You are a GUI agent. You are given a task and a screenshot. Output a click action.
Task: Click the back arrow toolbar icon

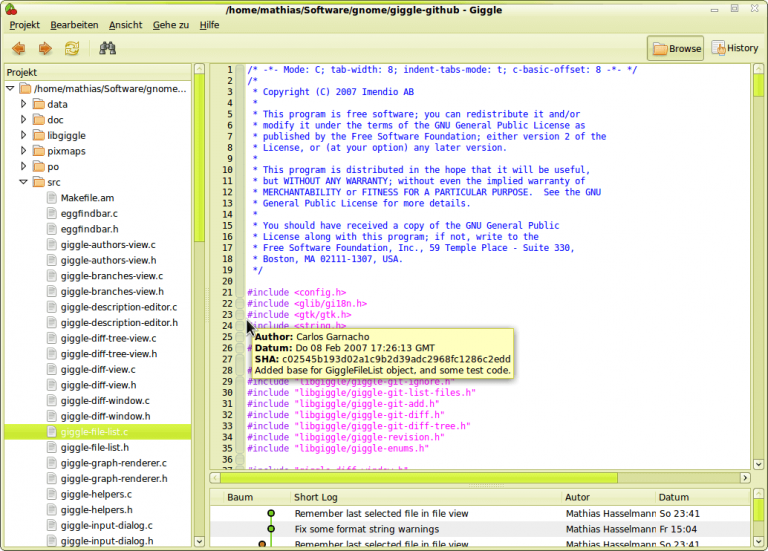[x=18, y=48]
